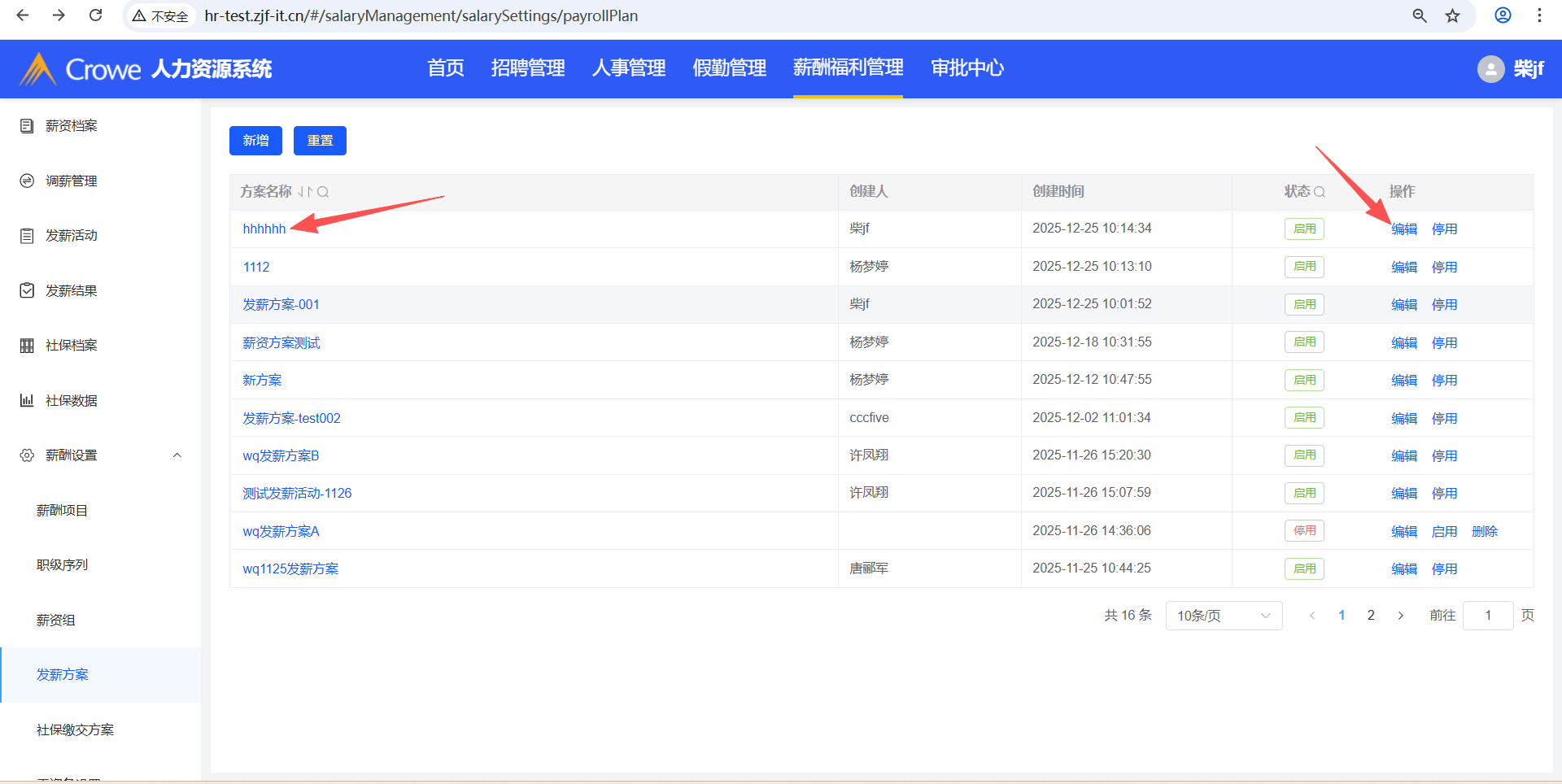1562x784 pixels.
Task: Enable the wq发薪方案A plan via 启用
Action: coord(1444,532)
